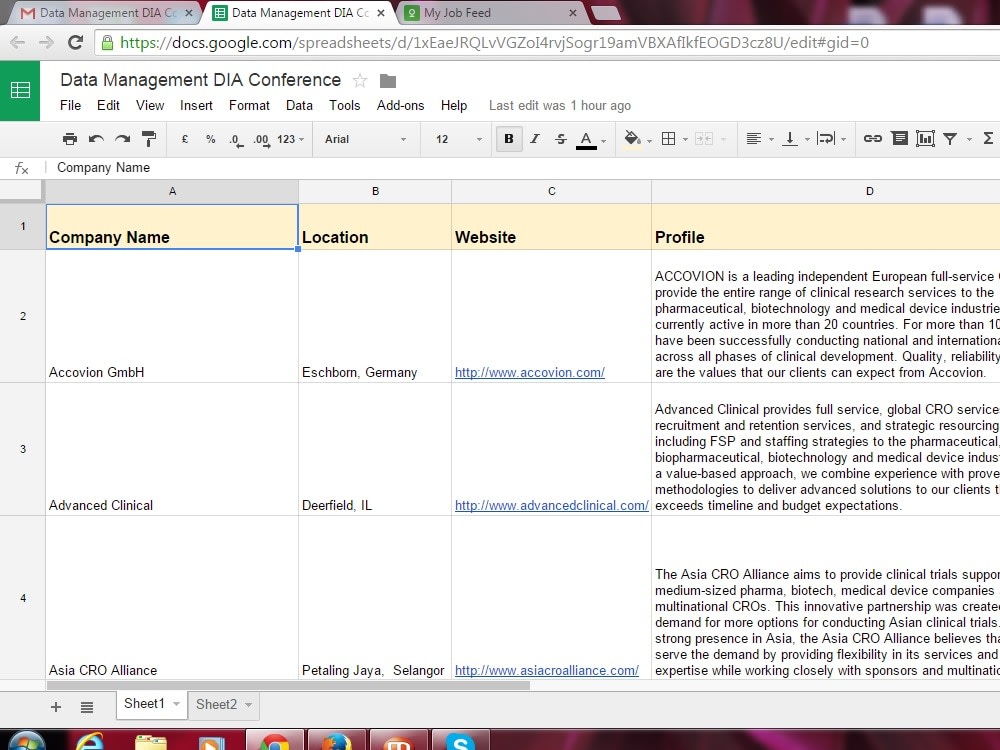Open the File menu
This screenshot has width=1000, height=750.
70,105
